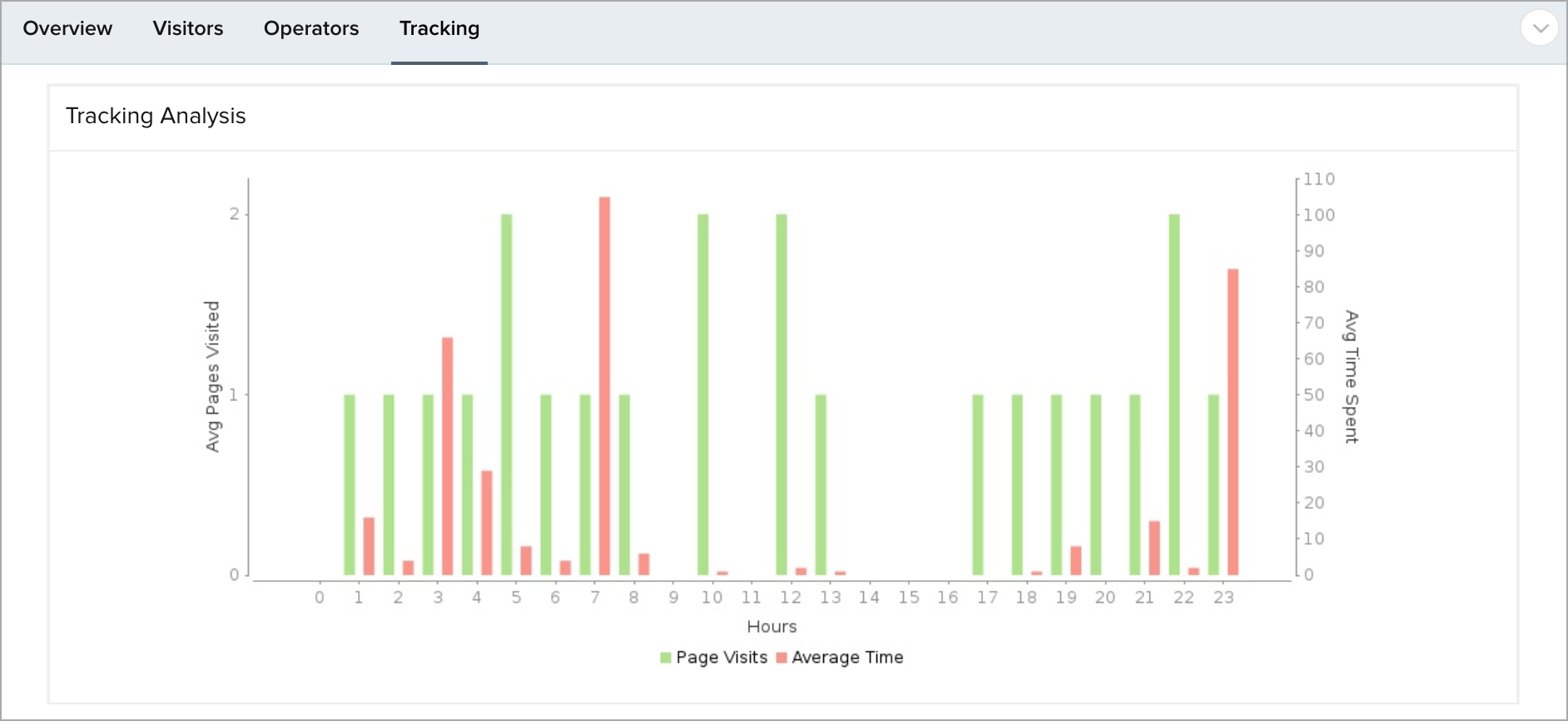This screenshot has width=1568, height=721.
Task: Toggle Average Time legend entry
Action: 840,658
